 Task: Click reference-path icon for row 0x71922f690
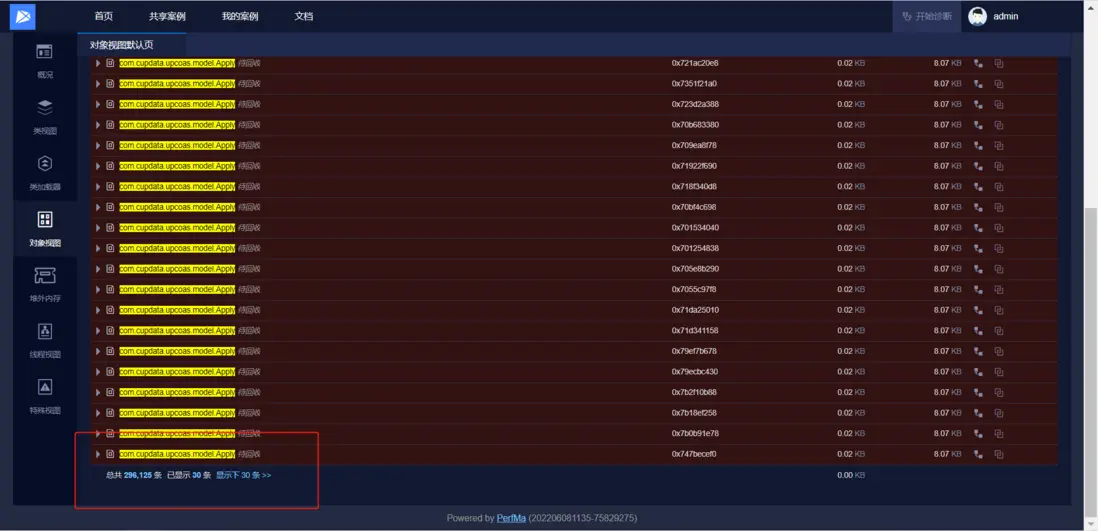click(978, 167)
